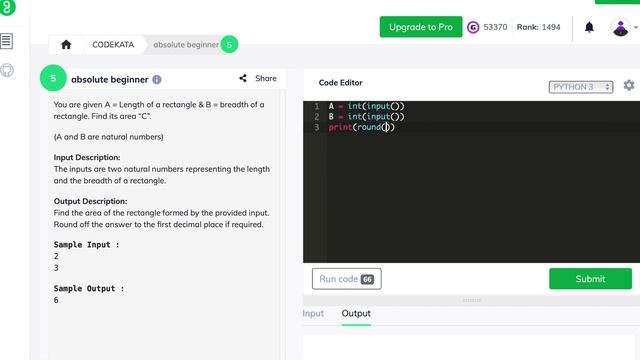Open notifications with the bell icon
Screen dimensions: 640x360
(589, 27)
